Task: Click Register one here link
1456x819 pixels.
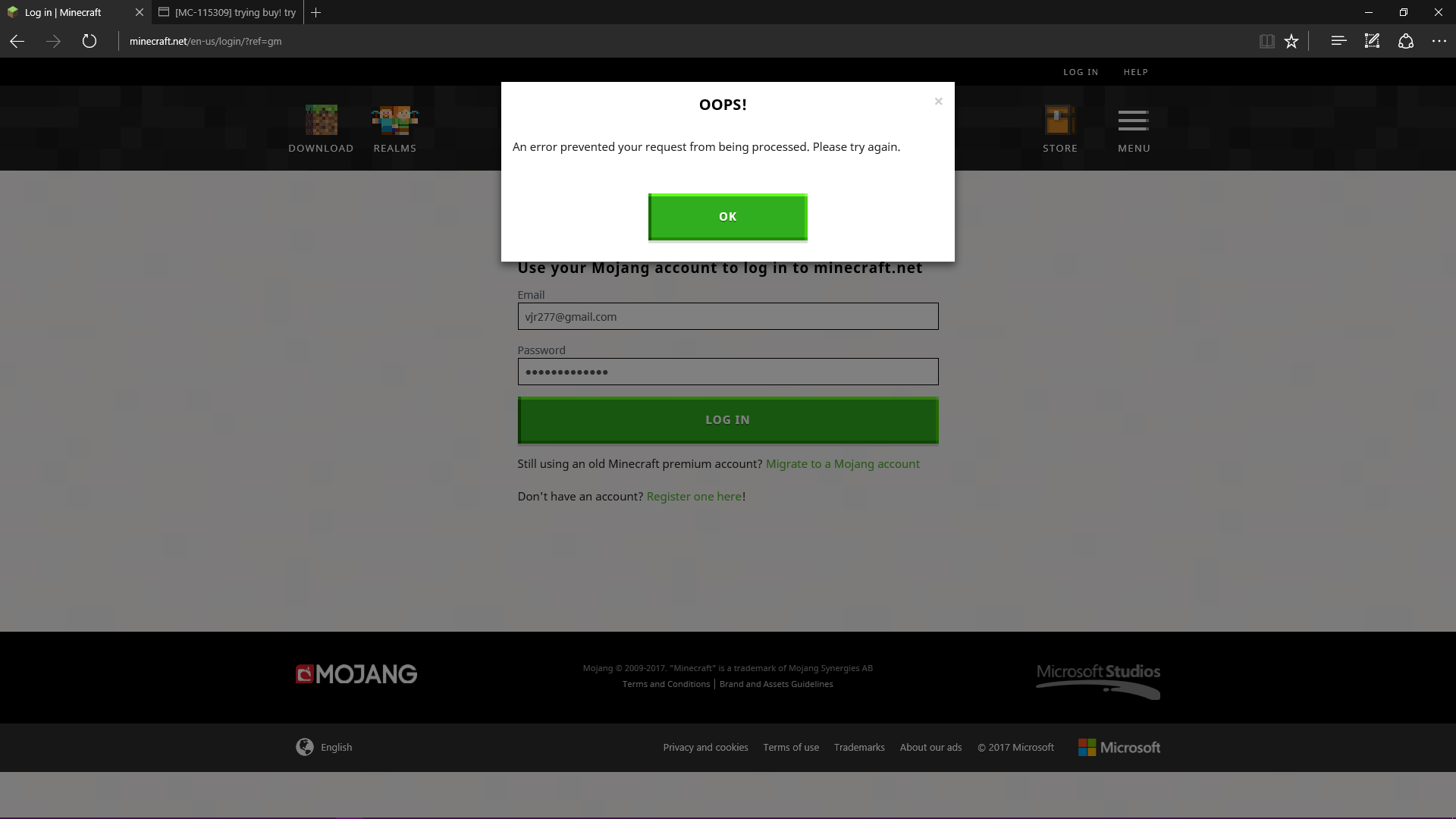Action: 694,496
